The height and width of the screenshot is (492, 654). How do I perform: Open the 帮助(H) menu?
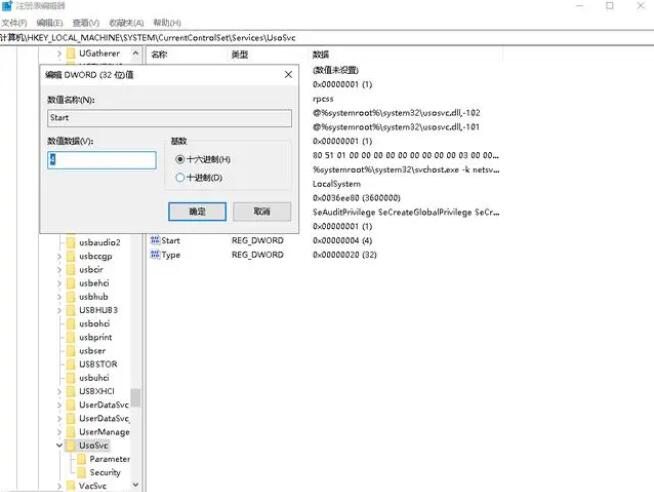point(167,23)
